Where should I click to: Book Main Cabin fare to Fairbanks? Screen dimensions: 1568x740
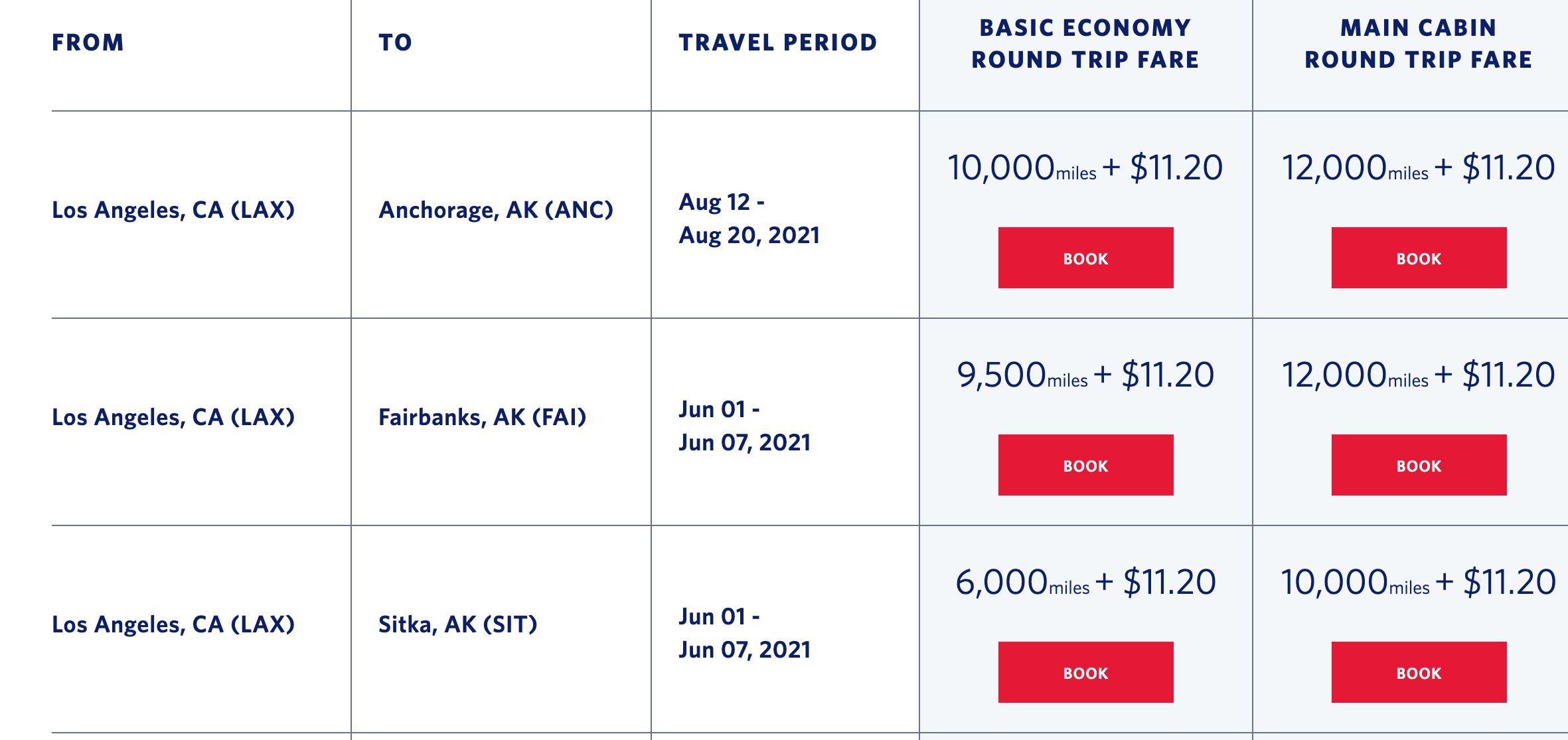click(x=1419, y=465)
